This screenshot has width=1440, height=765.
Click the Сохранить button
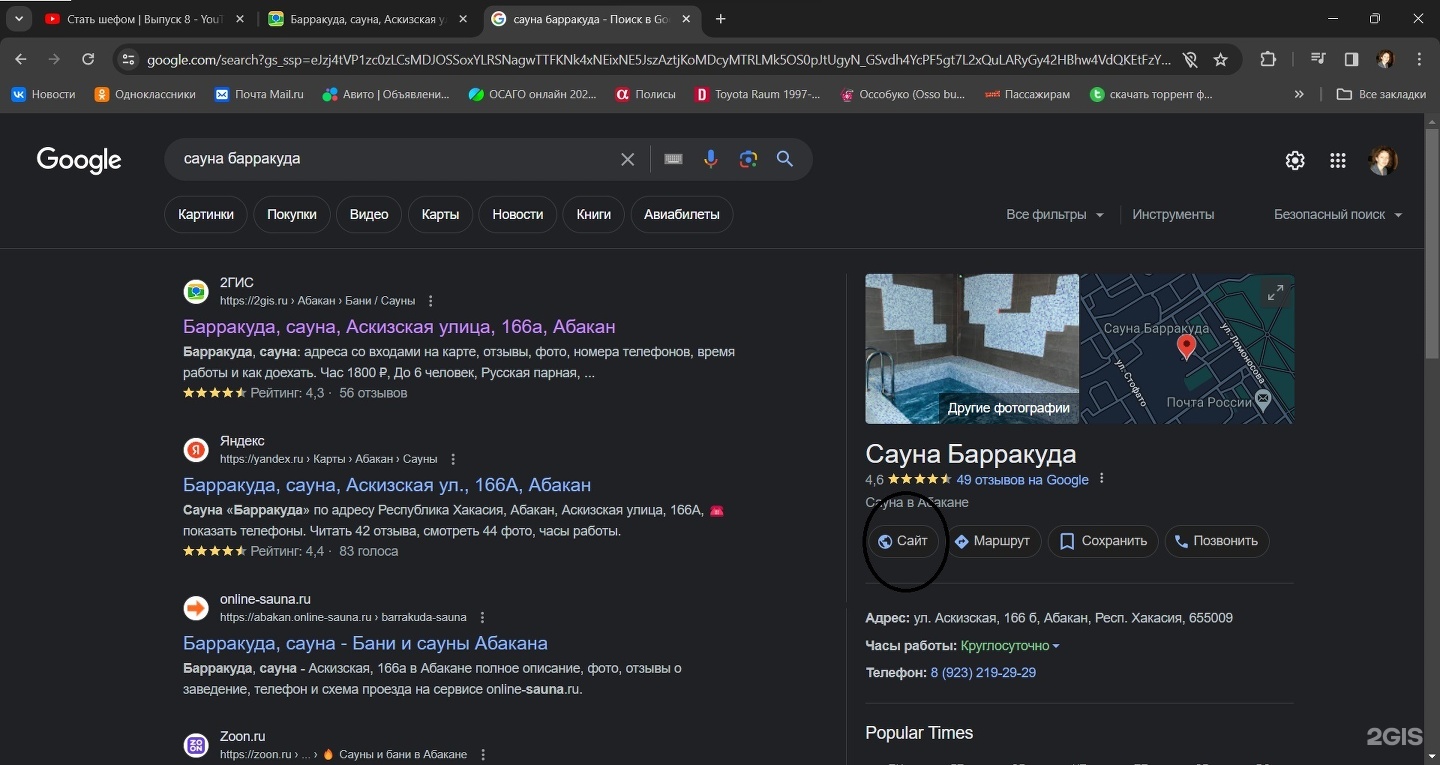[1104, 541]
